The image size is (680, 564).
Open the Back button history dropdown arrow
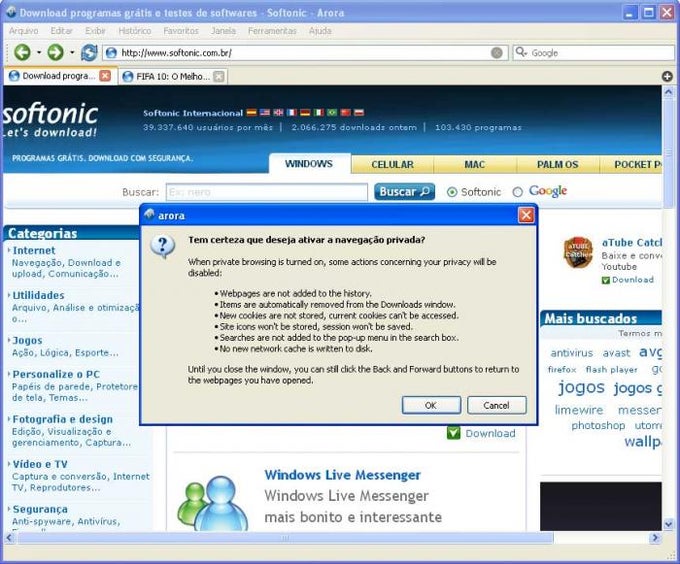39,52
